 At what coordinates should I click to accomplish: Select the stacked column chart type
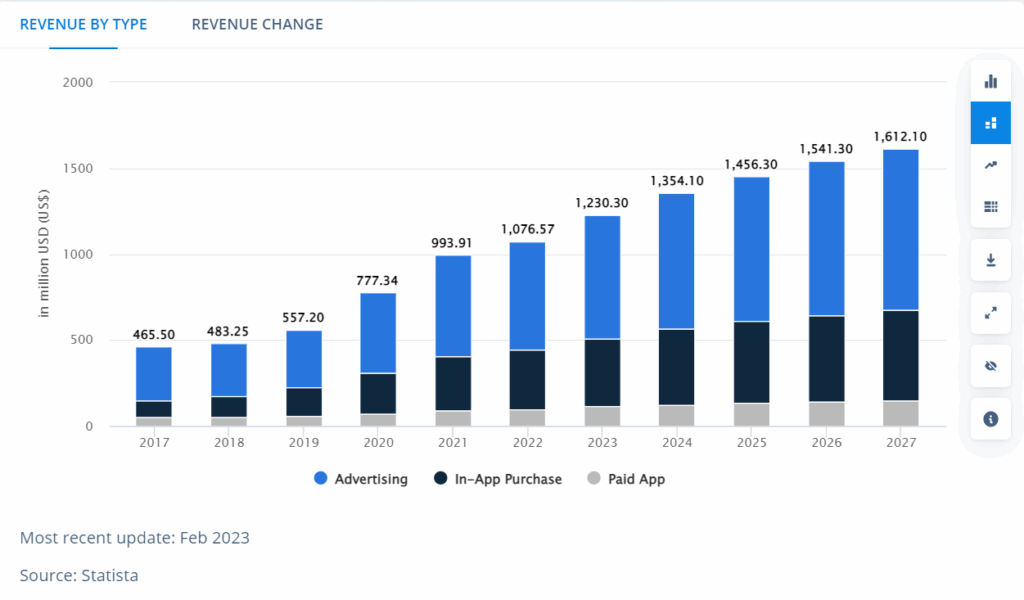point(990,122)
